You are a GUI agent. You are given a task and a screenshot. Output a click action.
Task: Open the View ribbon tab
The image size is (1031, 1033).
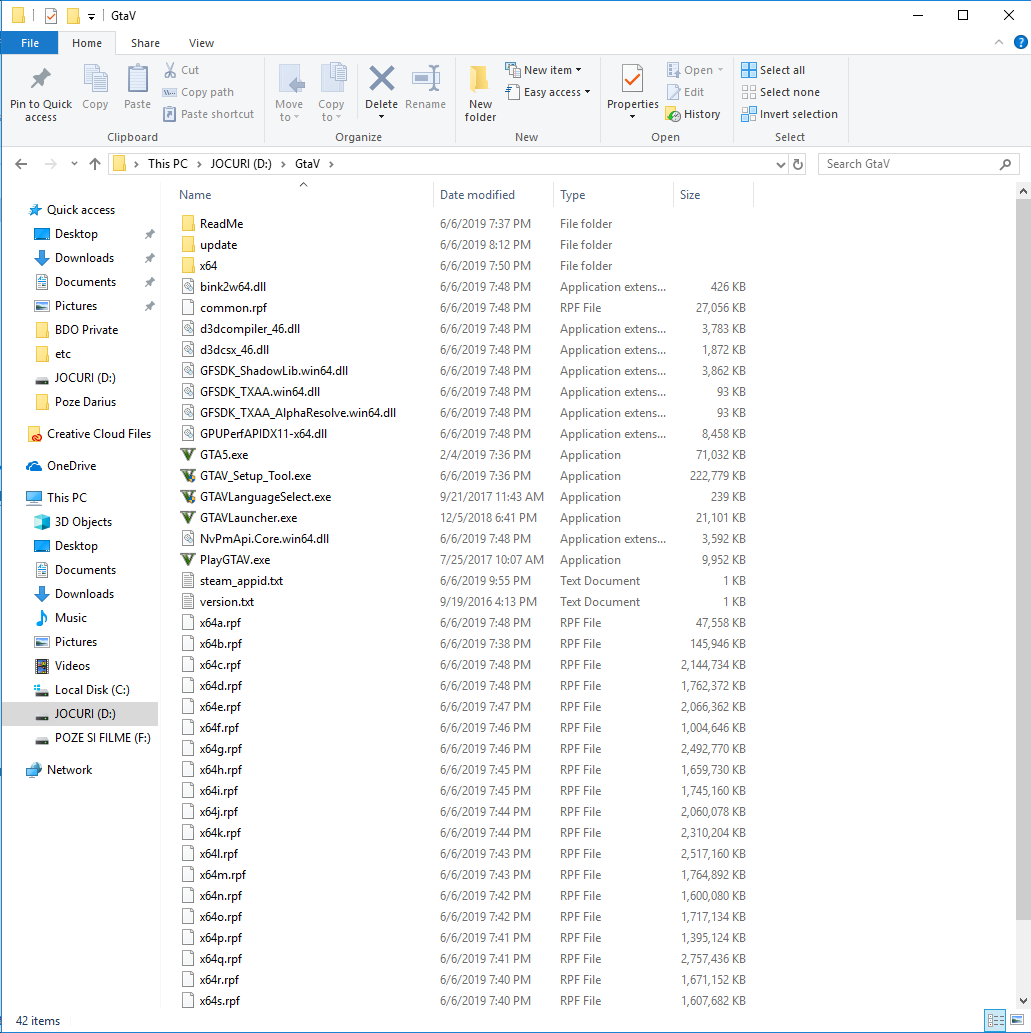(x=201, y=43)
